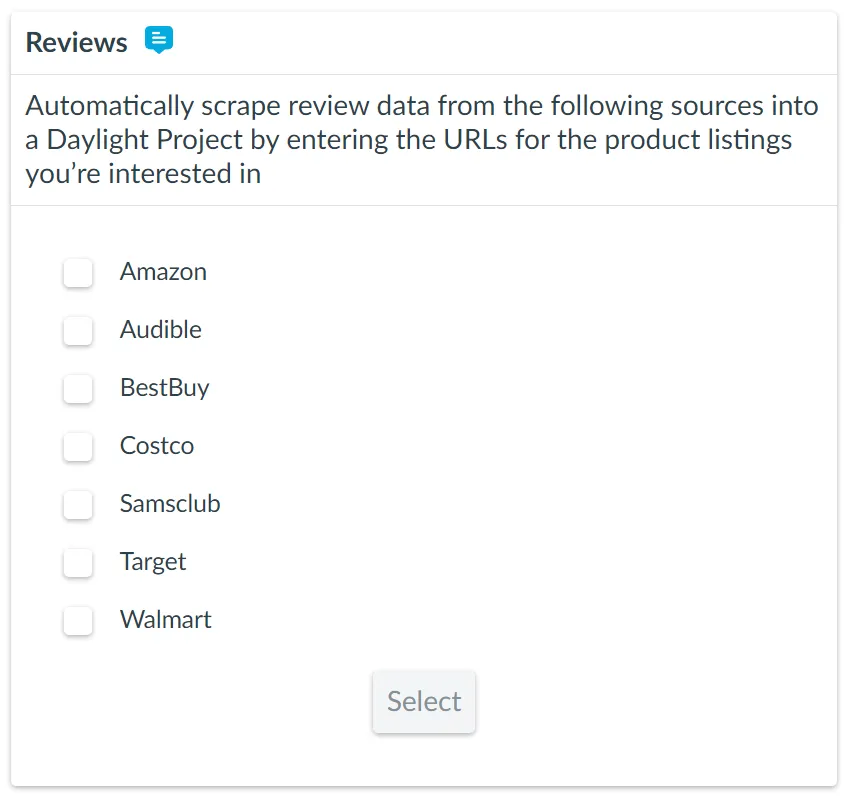Check the Amazon checkbox
This screenshot has height=798, width=845.
coord(78,272)
